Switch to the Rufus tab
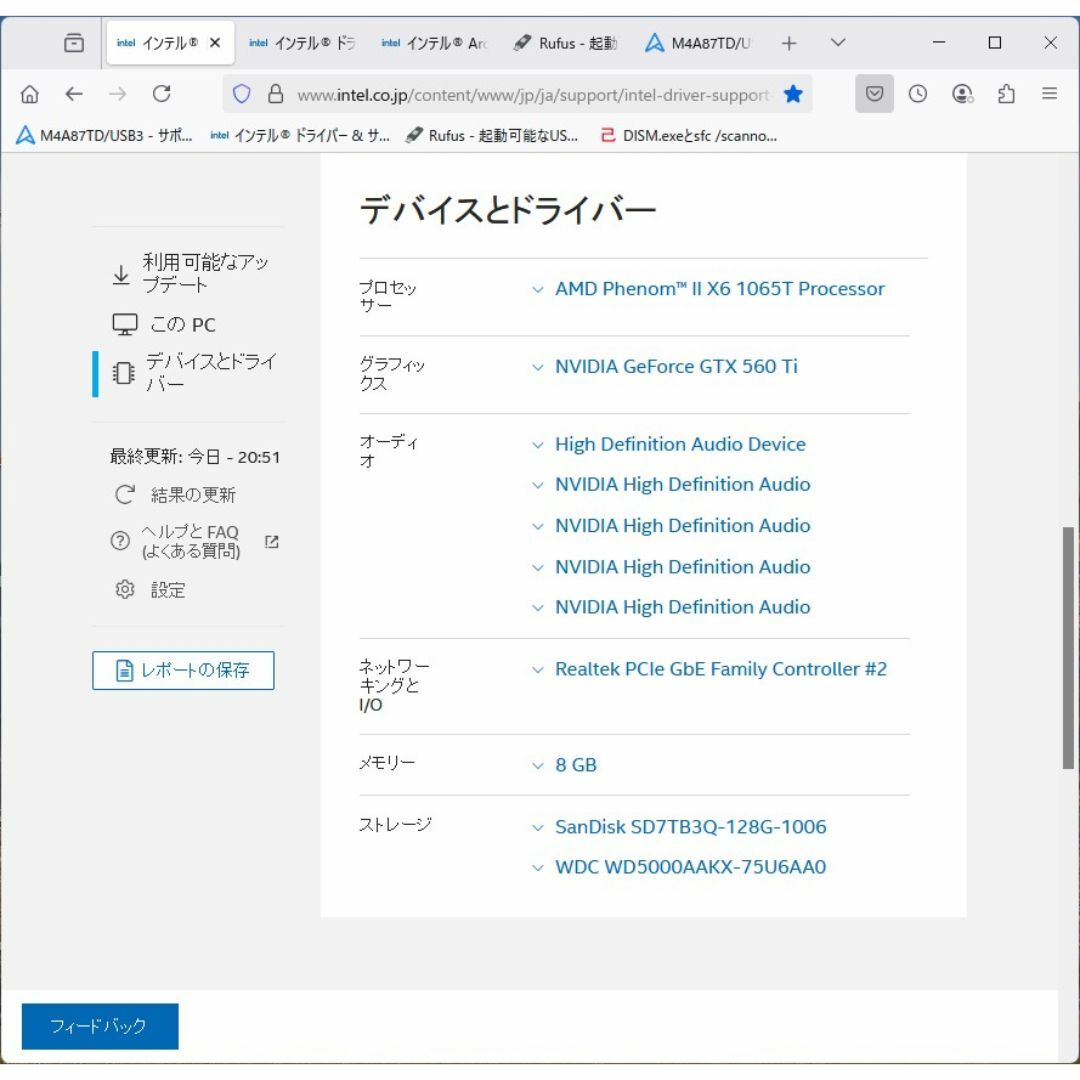Viewport: 1080px width, 1080px height. coord(565,43)
